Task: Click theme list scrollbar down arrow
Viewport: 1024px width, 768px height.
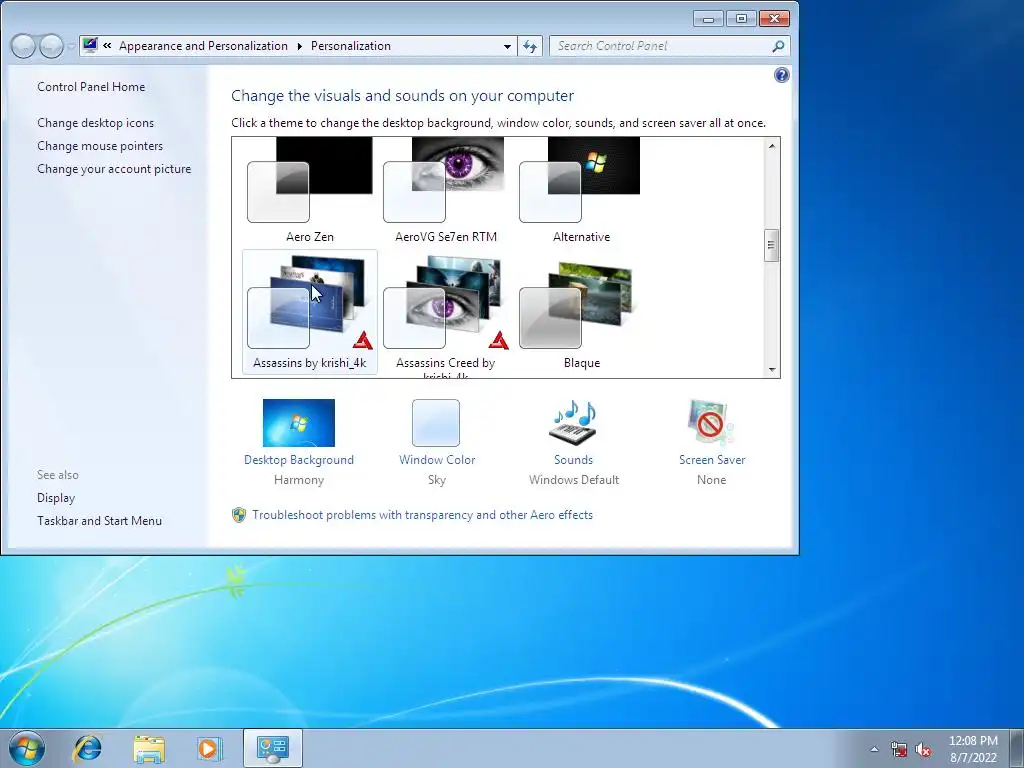Action: coord(772,370)
